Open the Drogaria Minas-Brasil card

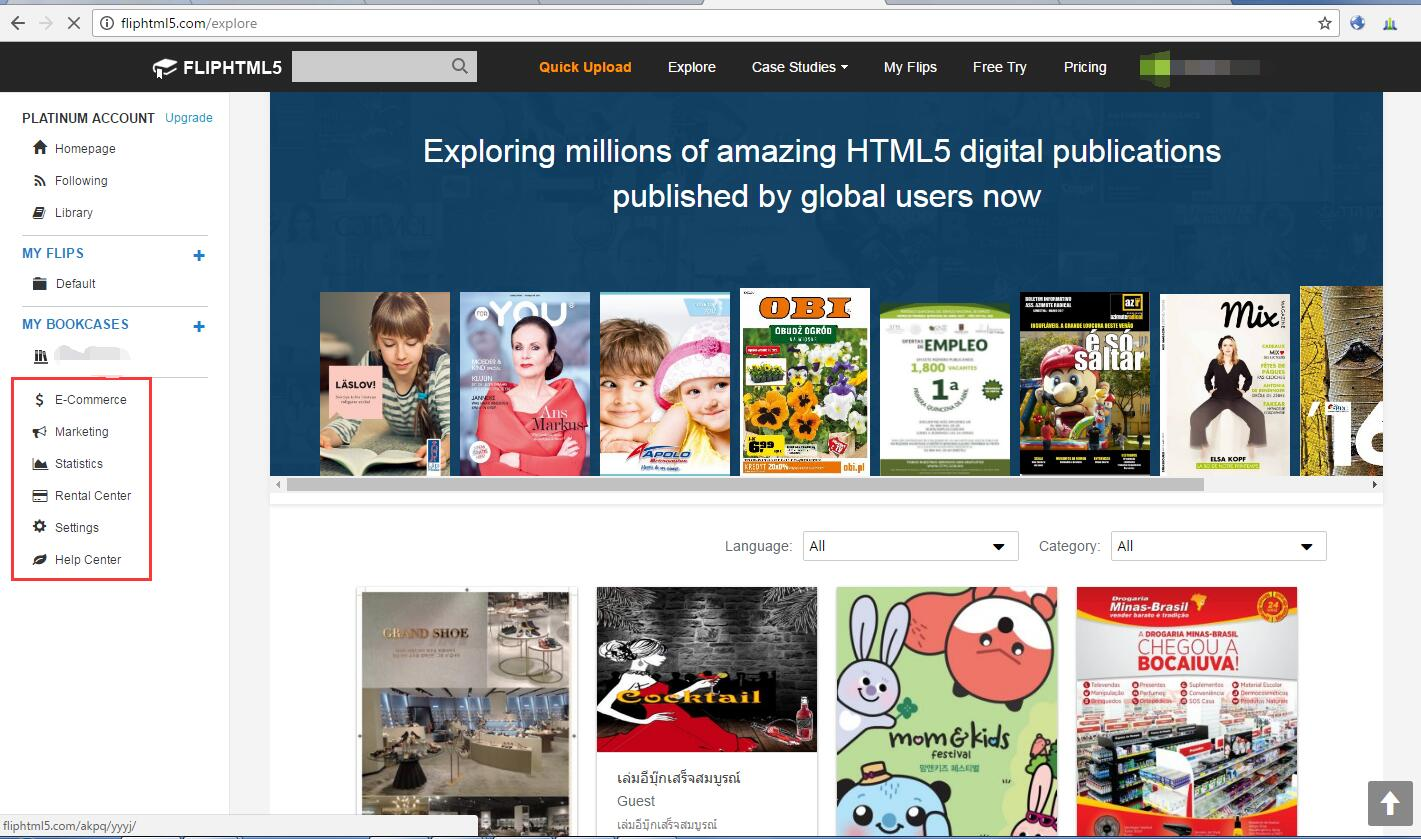pos(1187,712)
